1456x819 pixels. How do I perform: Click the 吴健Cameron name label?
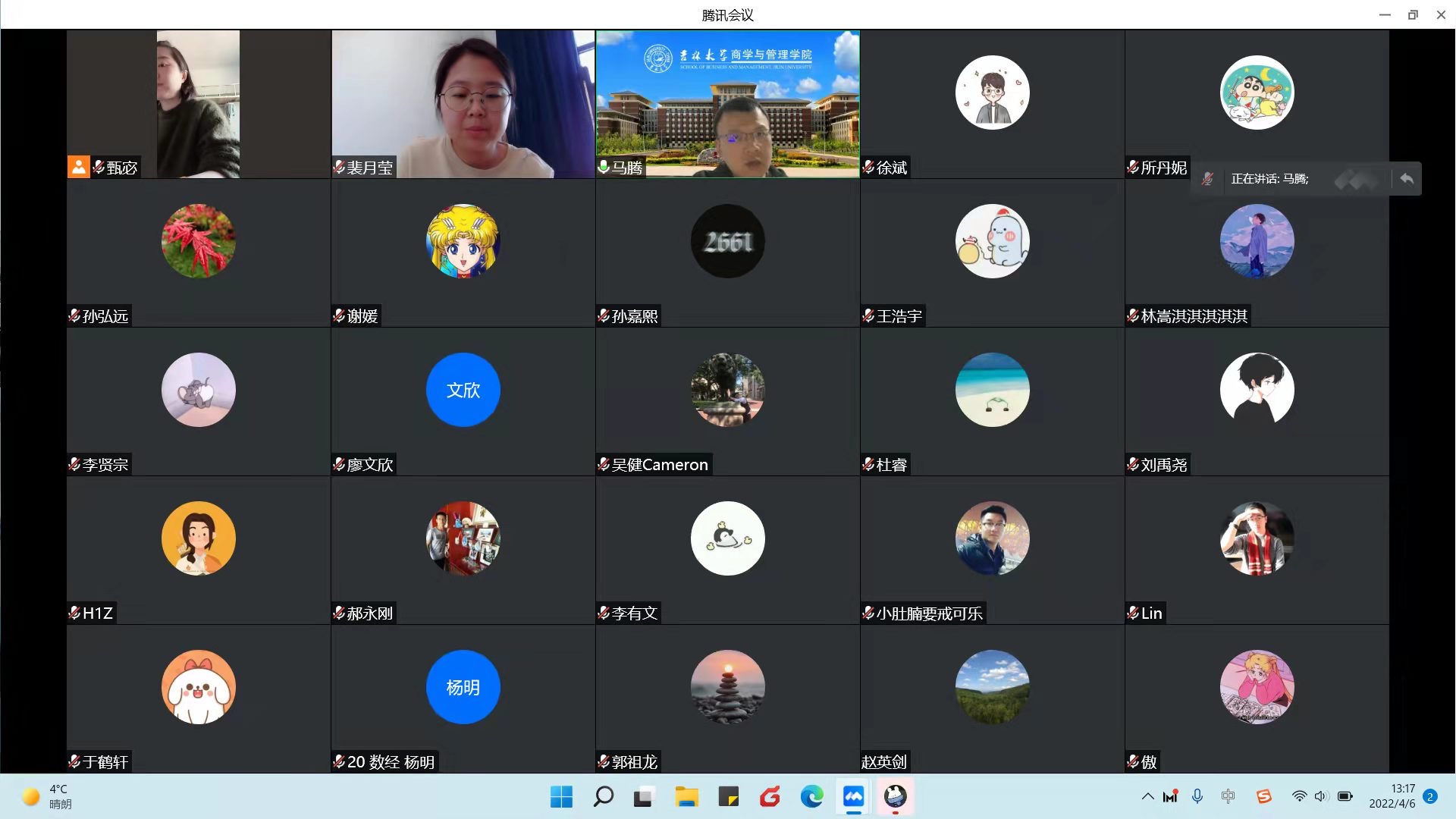(x=659, y=465)
